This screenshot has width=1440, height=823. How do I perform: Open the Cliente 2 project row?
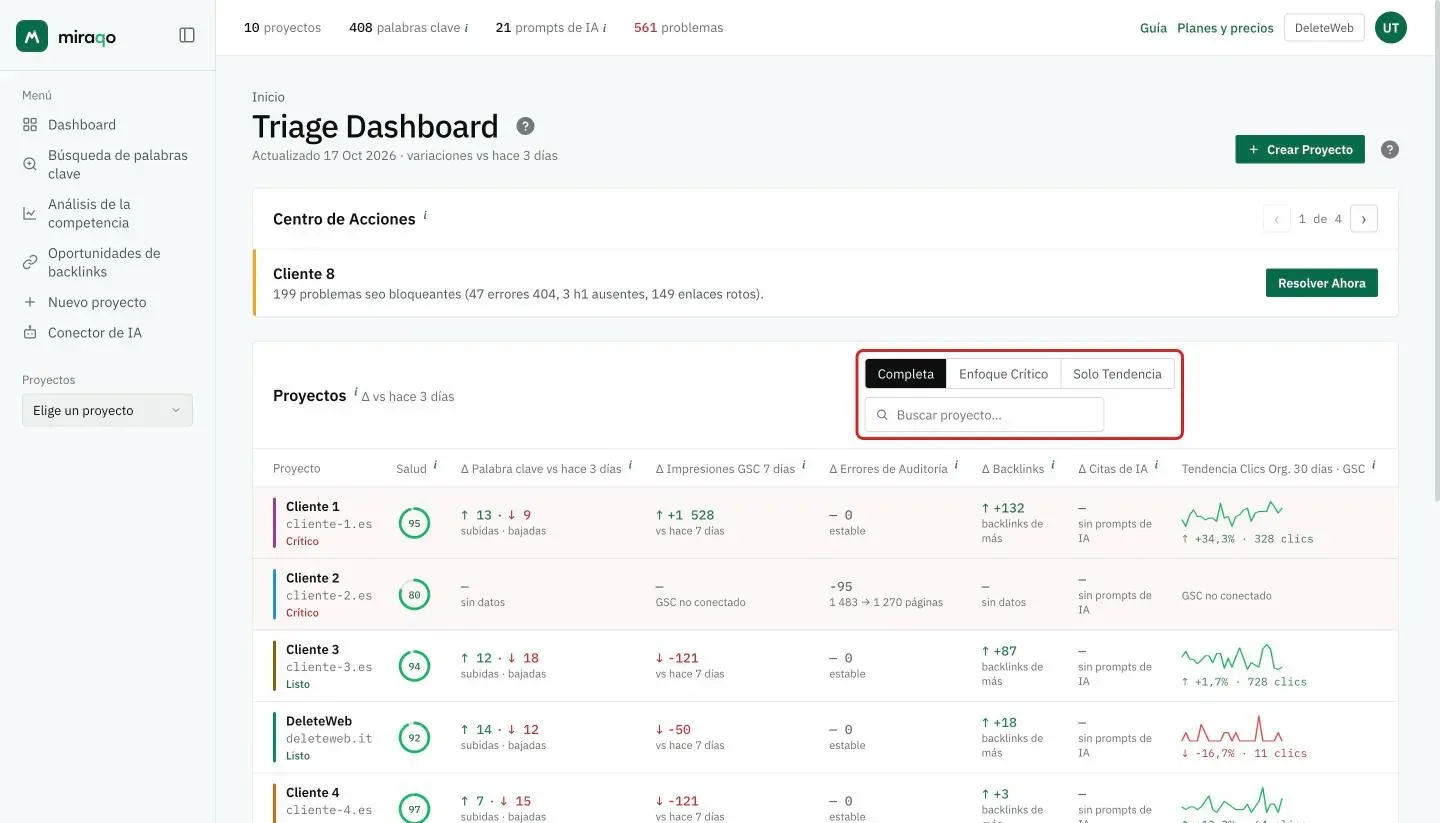825,595
